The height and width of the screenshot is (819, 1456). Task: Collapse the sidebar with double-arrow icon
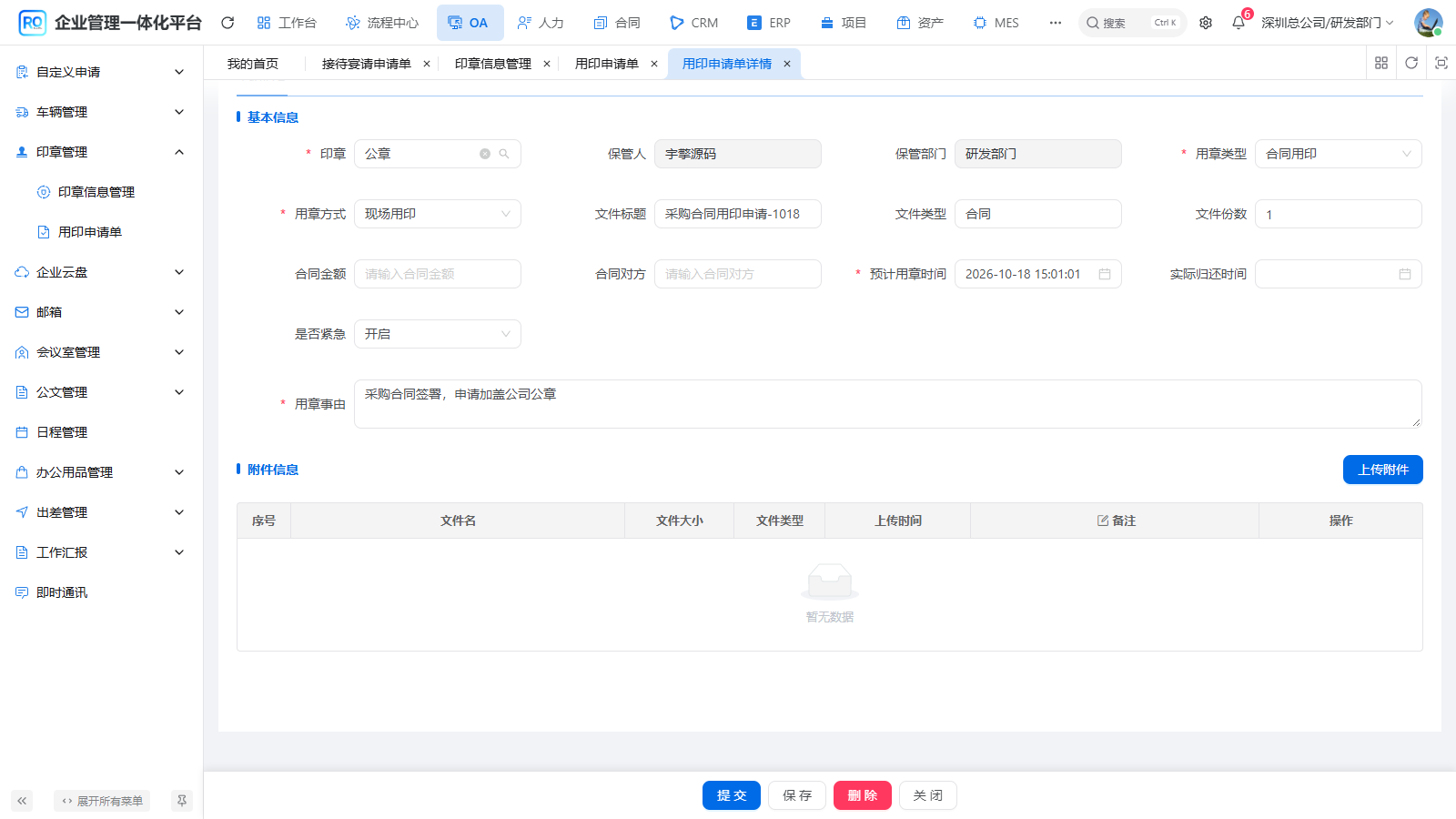point(22,801)
